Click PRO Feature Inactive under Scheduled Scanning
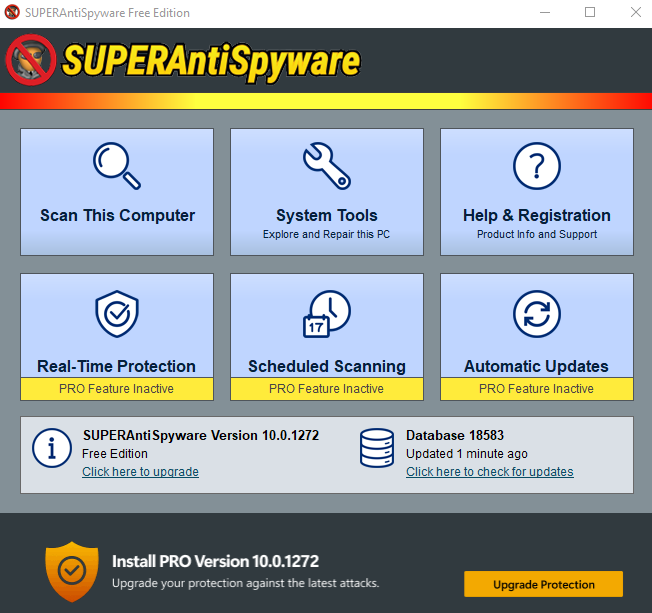The height and width of the screenshot is (613, 652). (x=327, y=389)
